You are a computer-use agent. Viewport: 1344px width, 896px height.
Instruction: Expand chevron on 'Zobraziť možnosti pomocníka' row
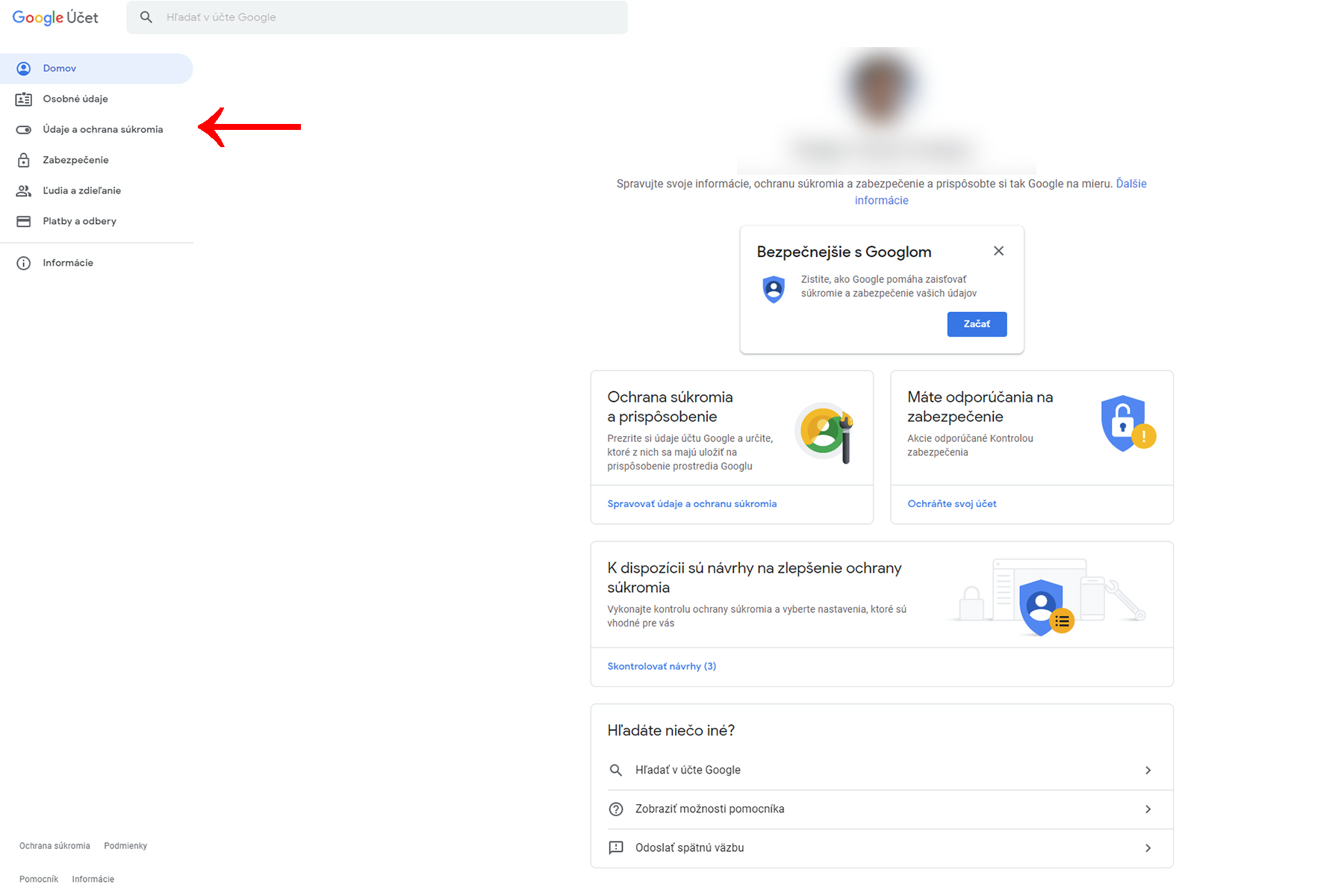[1148, 809]
